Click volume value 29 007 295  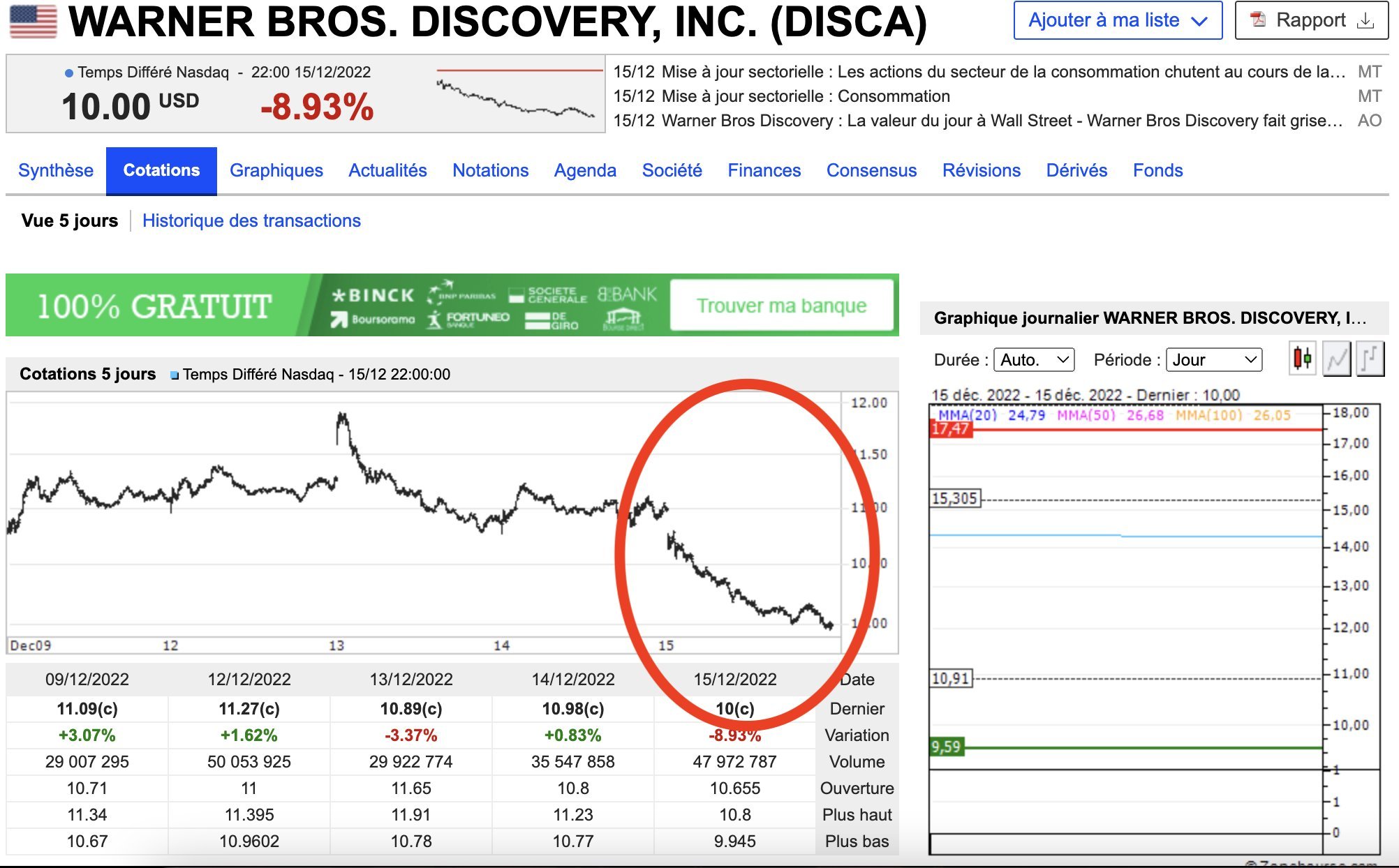click(87, 762)
